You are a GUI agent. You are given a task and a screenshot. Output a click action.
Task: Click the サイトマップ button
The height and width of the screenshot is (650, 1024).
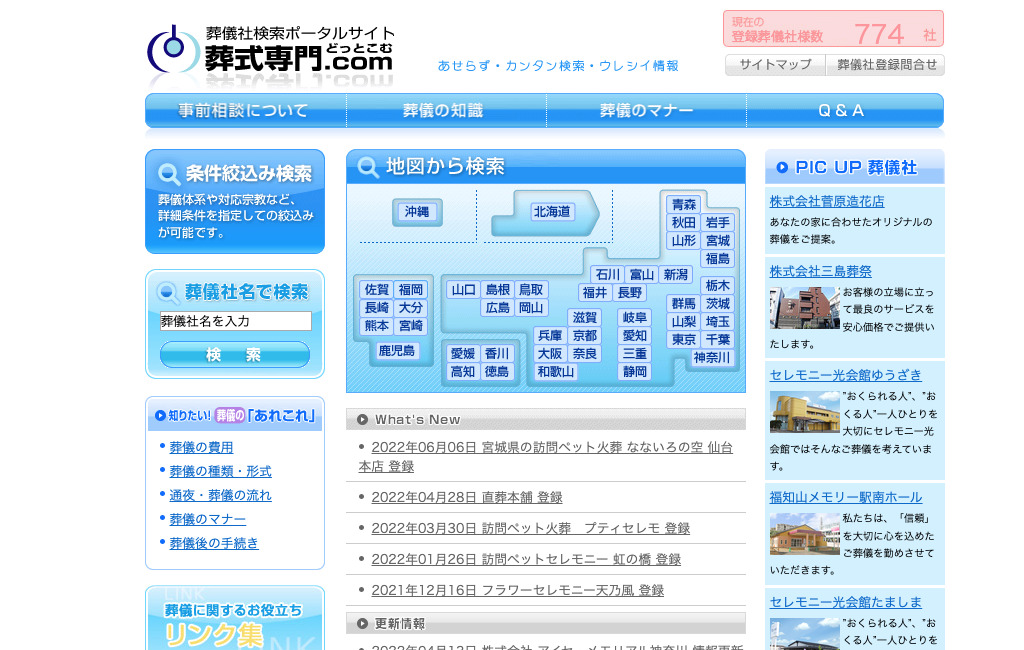tap(775, 65)
